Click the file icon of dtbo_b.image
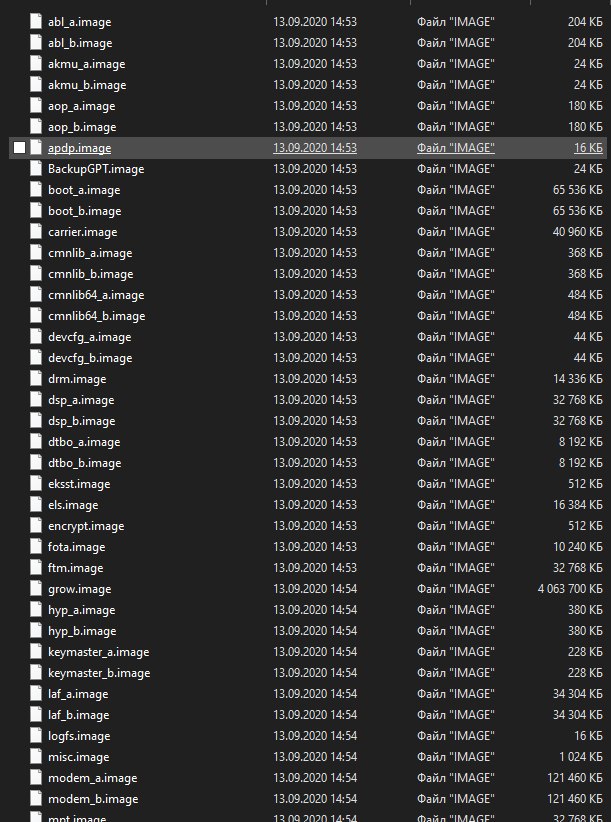611x822 pixels. [36, 462]
